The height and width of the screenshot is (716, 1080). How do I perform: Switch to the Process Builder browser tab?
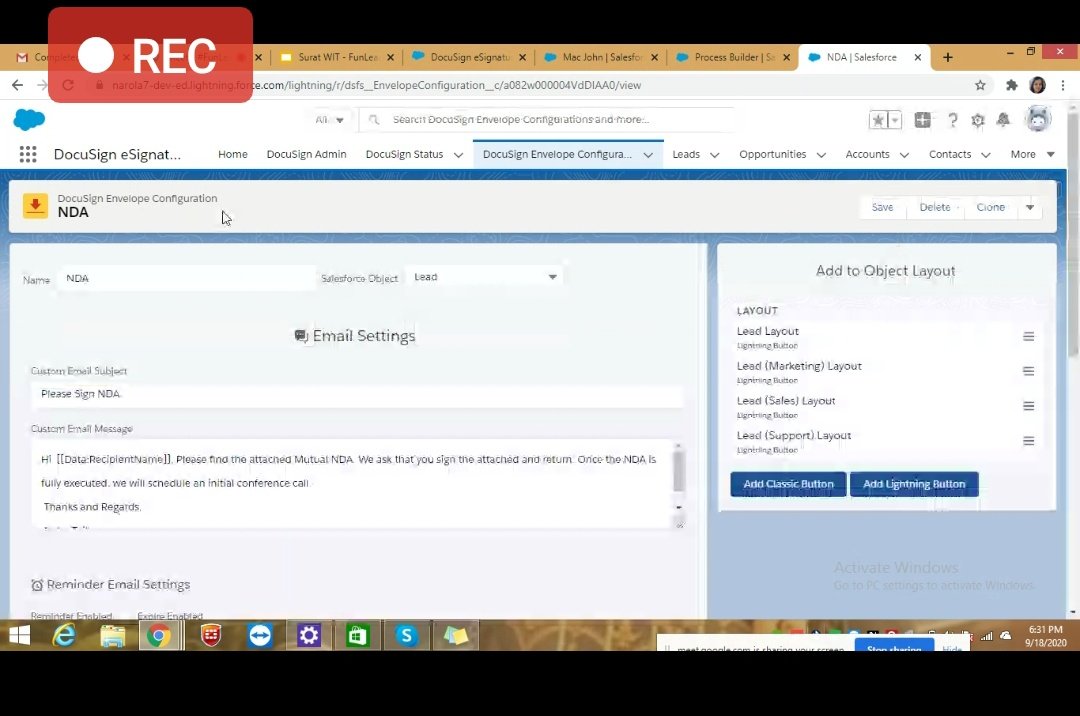(x=734, y=57)
